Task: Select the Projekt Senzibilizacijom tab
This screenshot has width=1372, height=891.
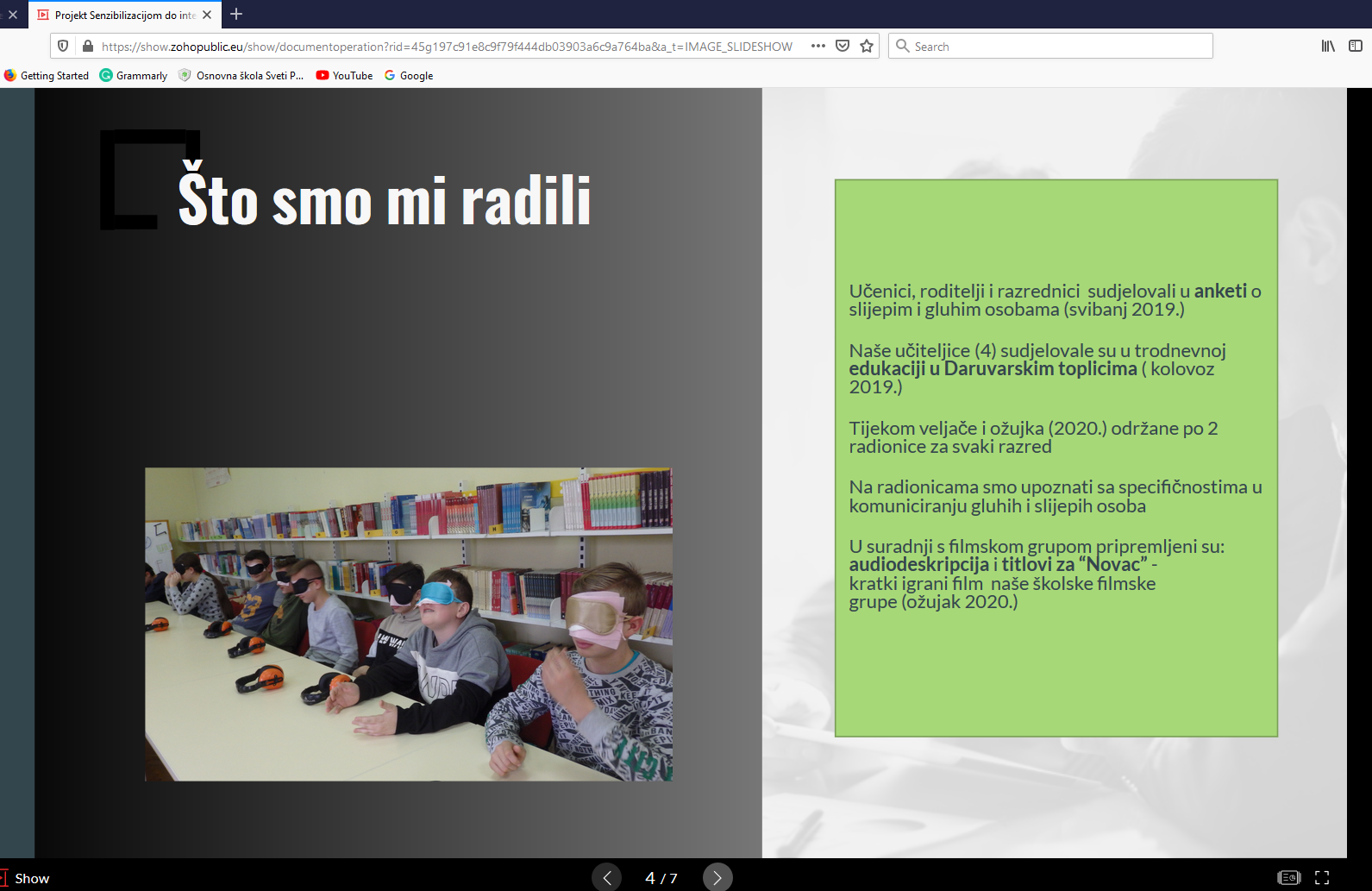Action: pos(121,15)
